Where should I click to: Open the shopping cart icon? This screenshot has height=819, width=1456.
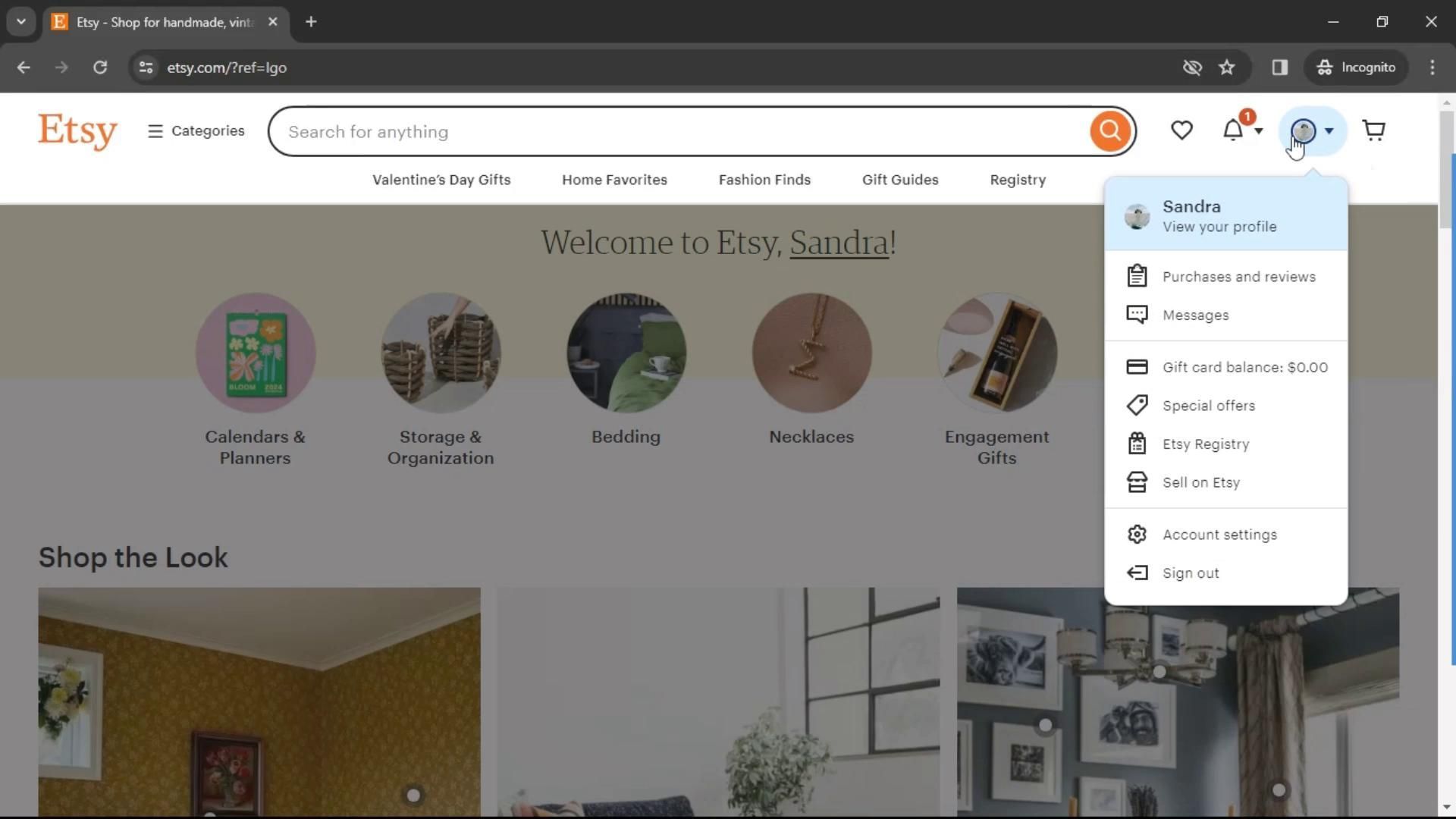coord(1373,130)
